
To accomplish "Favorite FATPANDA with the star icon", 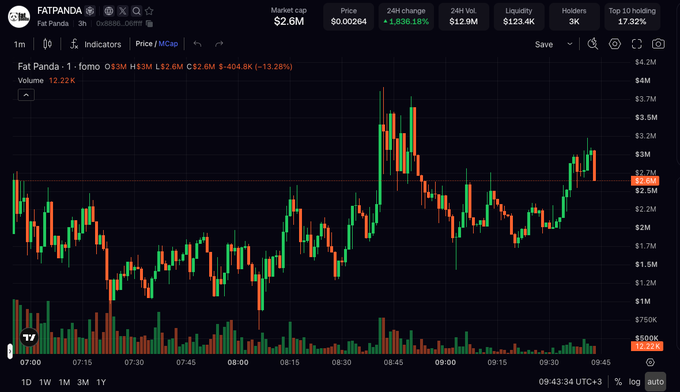I will click(149, 11).
